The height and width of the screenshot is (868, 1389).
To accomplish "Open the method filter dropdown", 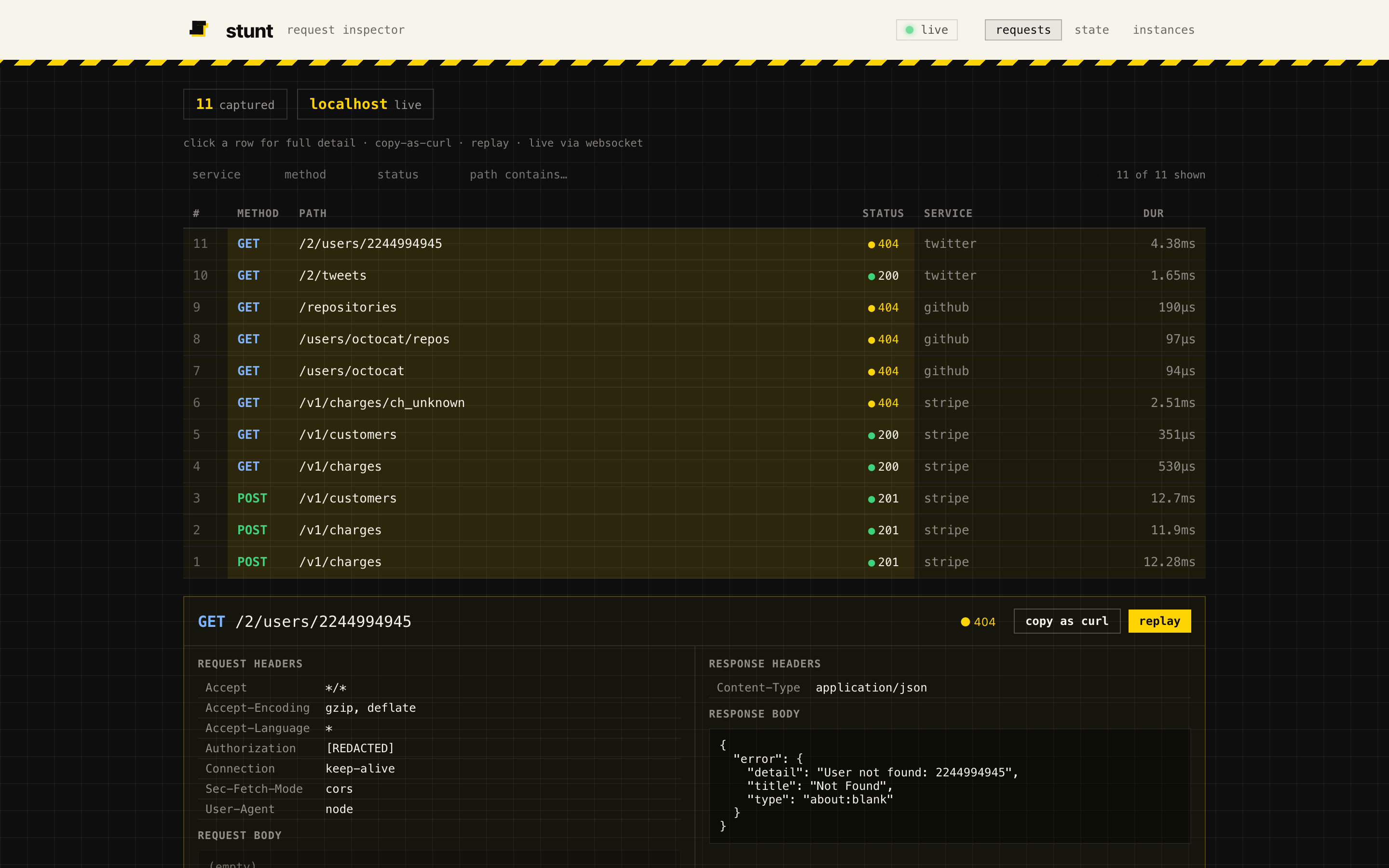I will click(x=318, y=175).
